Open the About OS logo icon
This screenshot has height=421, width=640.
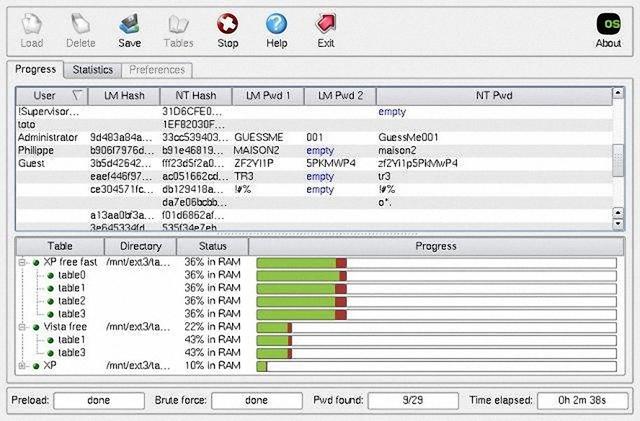coord(608,24)
